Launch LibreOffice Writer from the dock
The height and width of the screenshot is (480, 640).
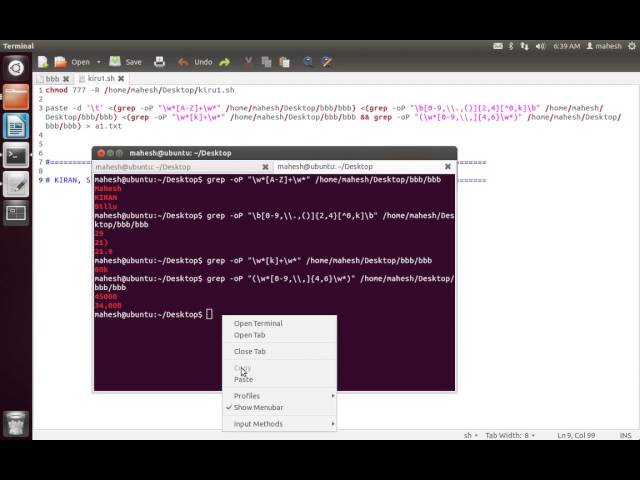(x=16, y=126)
